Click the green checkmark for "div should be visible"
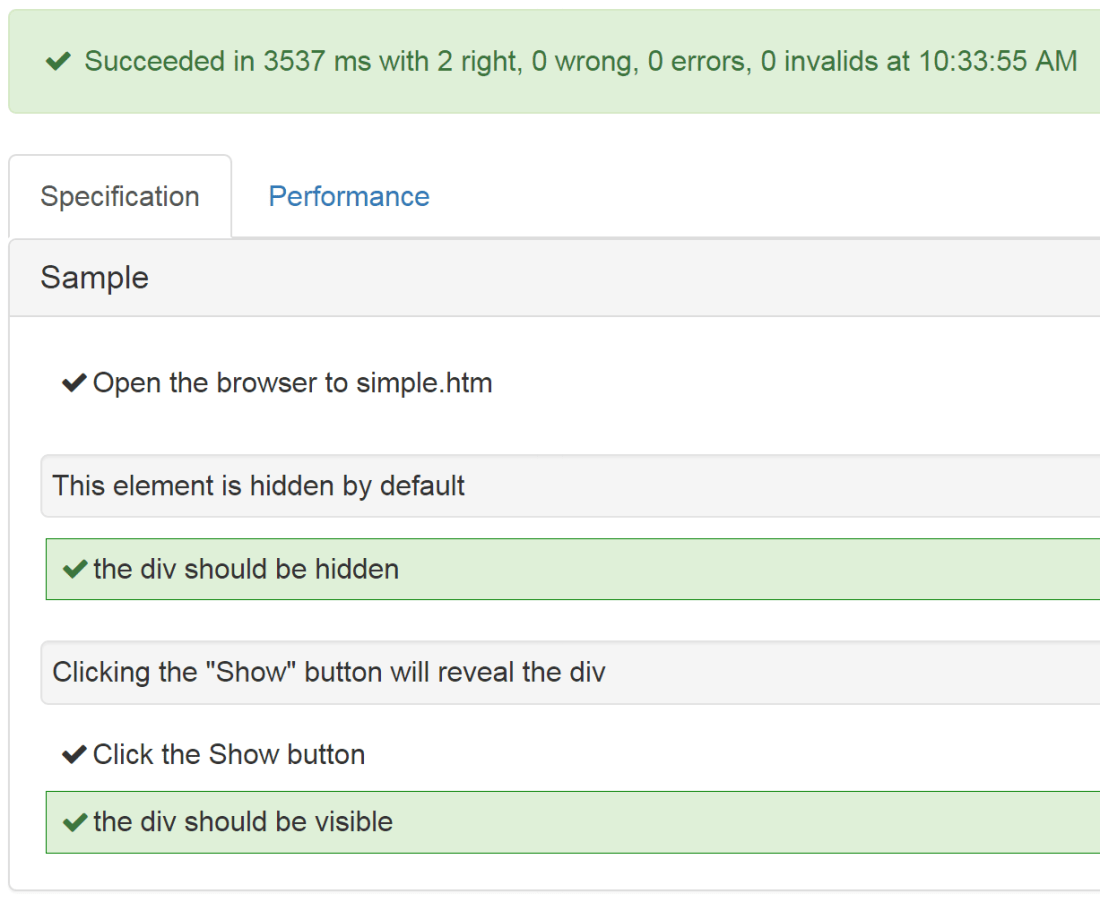The width and height of the screenshot is (1100, 919). [x=75, y=822]
